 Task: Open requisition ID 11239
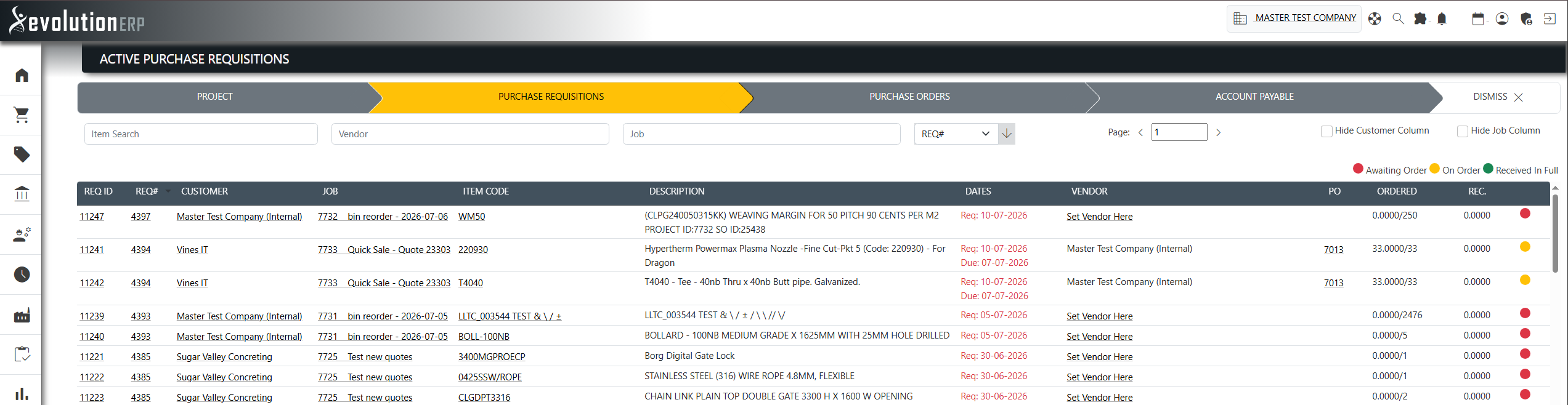pyautogui.click(x=92, y=316)
